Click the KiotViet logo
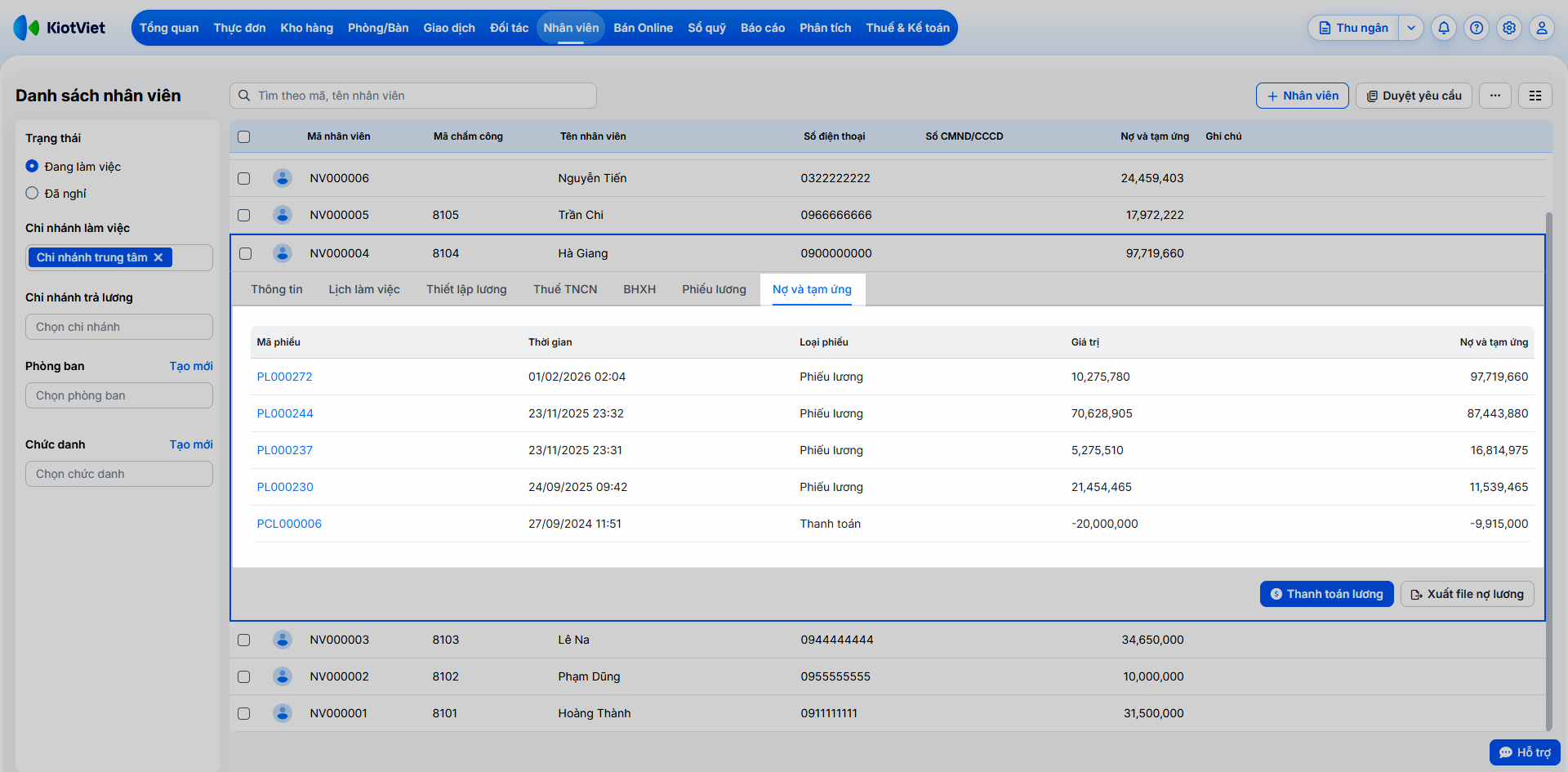This screenshot has width=1568, height=772. [x=60, y=28]
